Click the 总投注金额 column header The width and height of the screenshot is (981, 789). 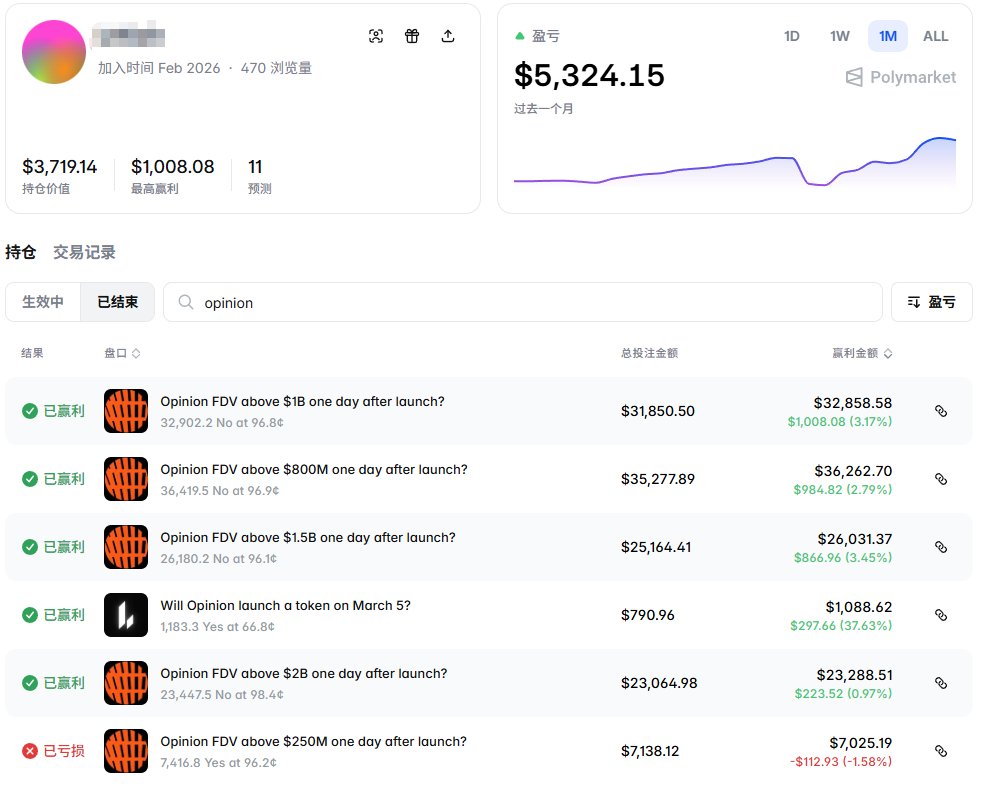[649, 354]
